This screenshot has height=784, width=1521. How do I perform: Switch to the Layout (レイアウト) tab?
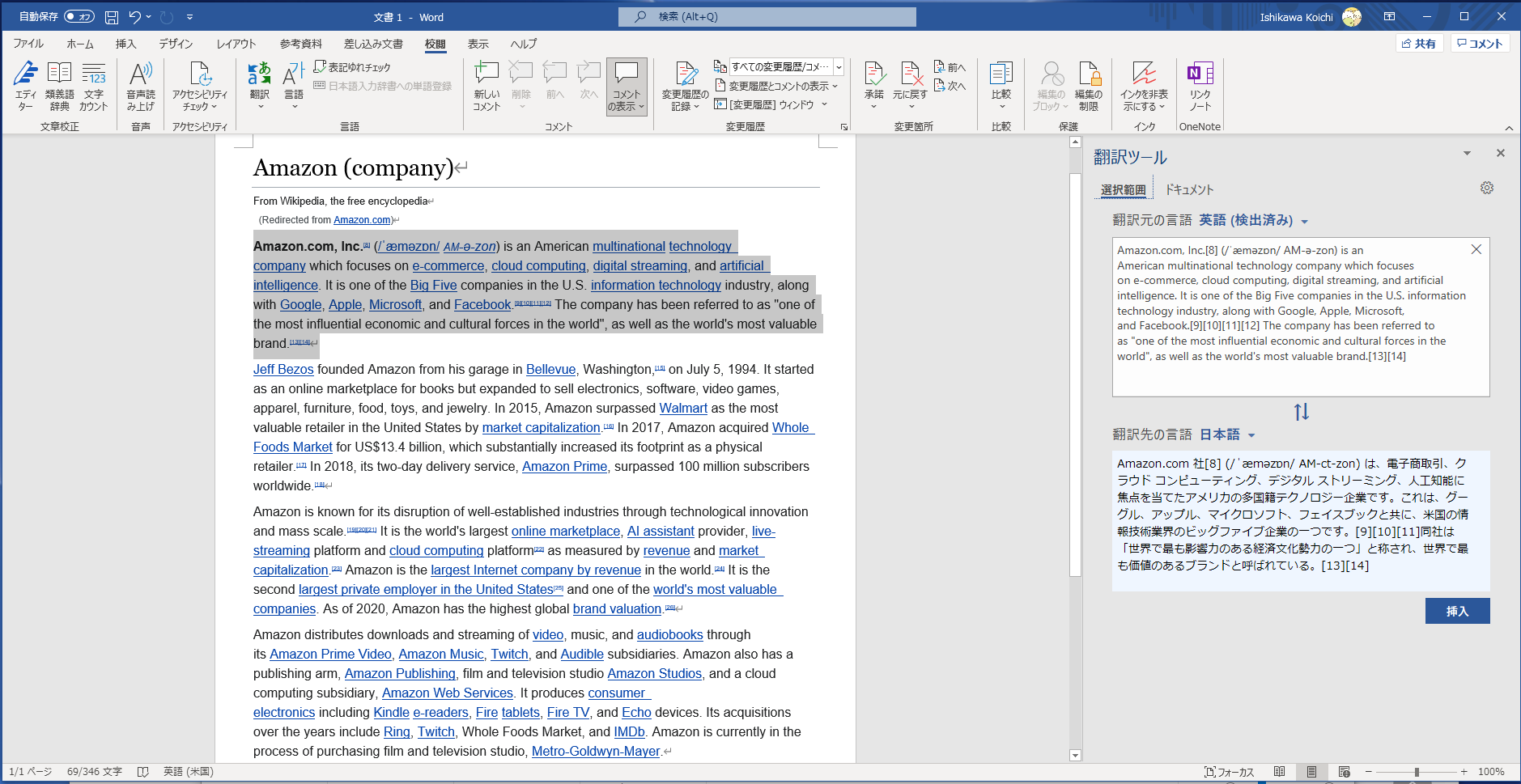point(236,44)
